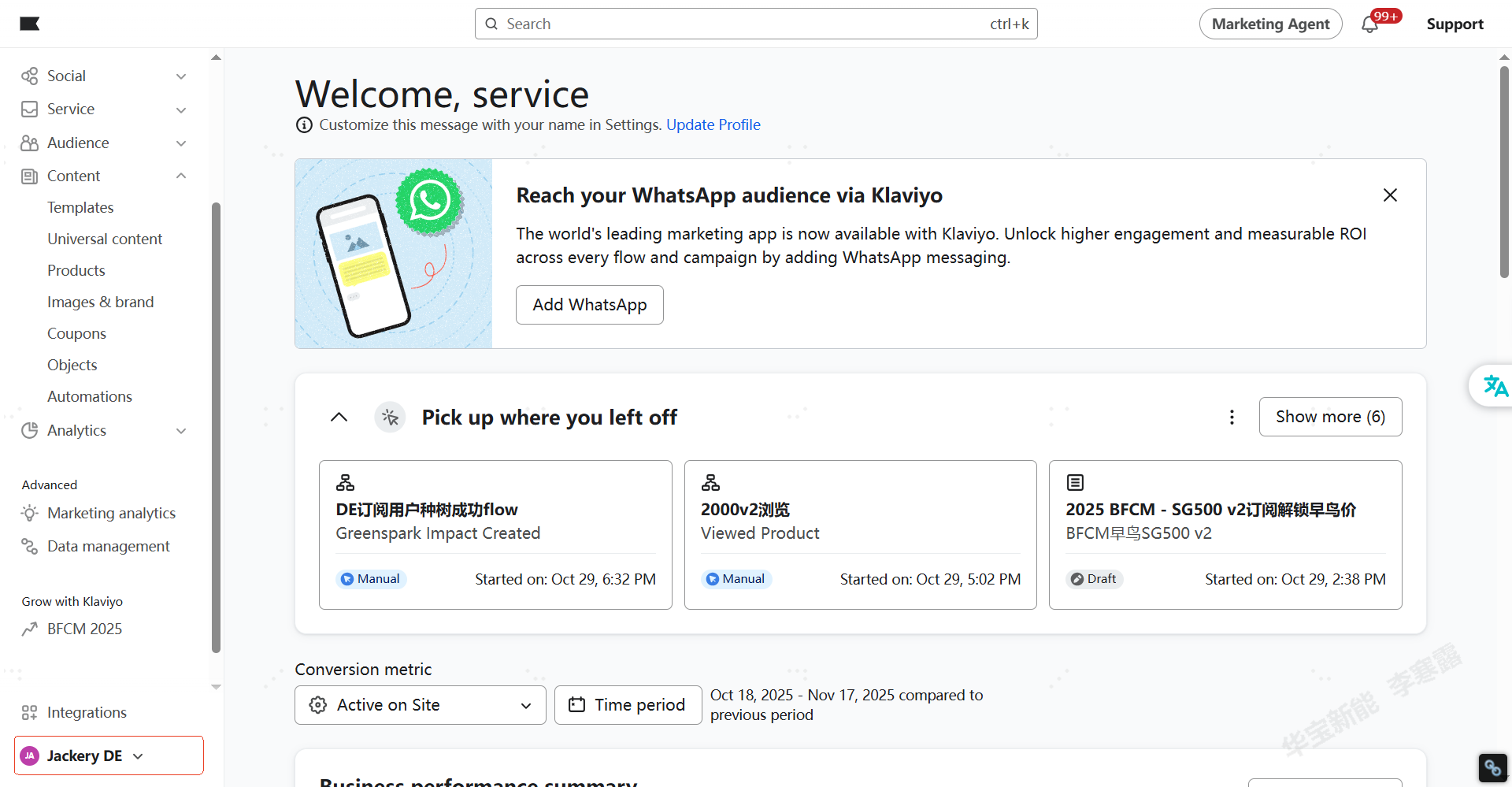Viewport: 1512px width, 787px height.
Task: Open Automations page
Action: 90,396
